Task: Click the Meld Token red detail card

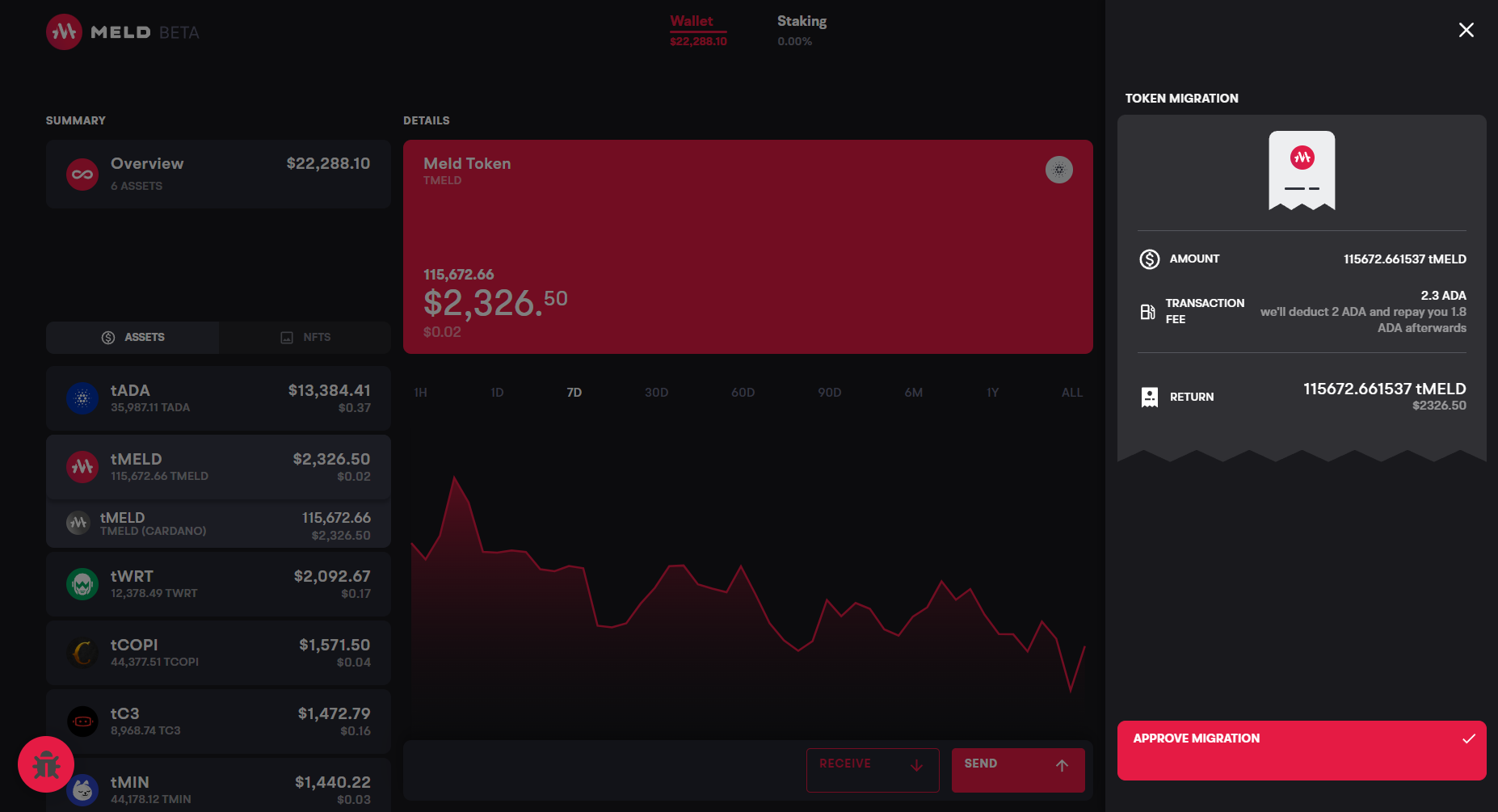Action: pyautogui.click(x=748, y=246)
